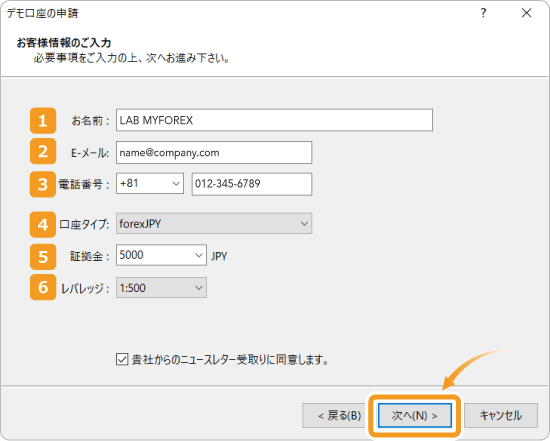The image size is (550, 441).
Task: Open the 証拠金 5000 deposit combo box
Action: (161, 255)
